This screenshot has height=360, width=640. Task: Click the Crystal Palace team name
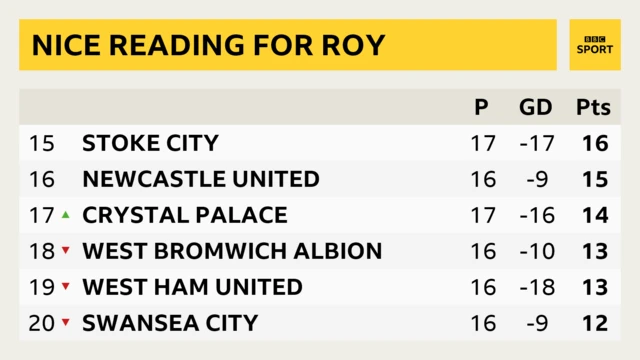[185, 215]
